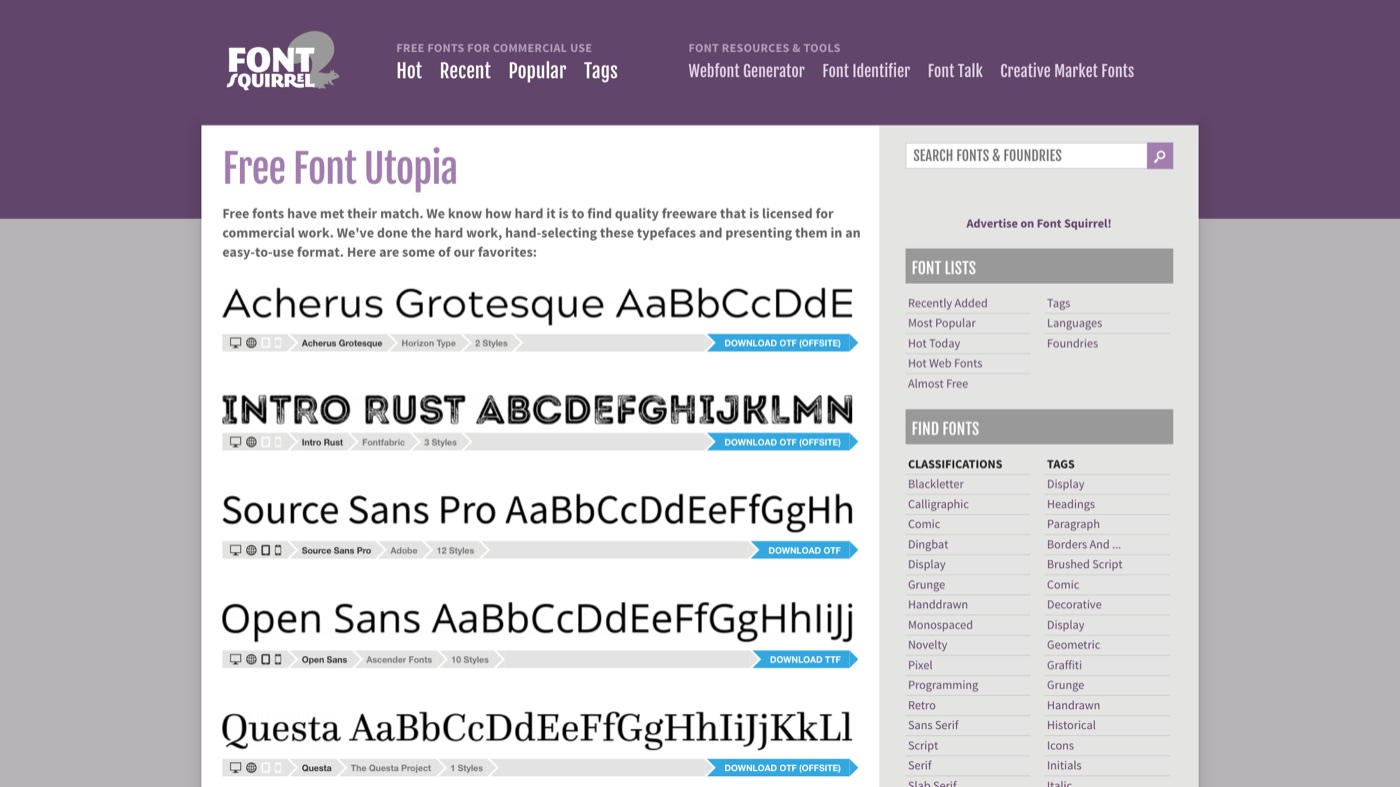Click faded ebook tablet icon in Questa row

tap(265, 768)
